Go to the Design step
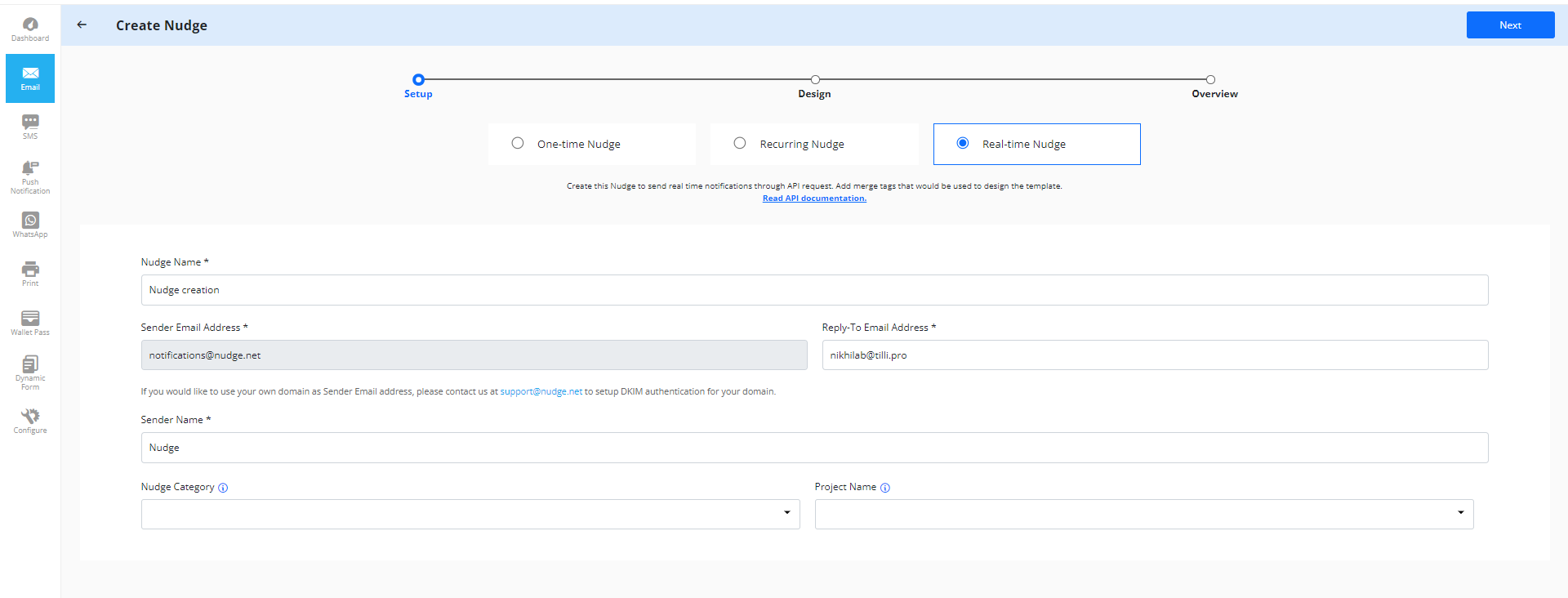This screenshot has height=598, width=1568. point(814,86)
